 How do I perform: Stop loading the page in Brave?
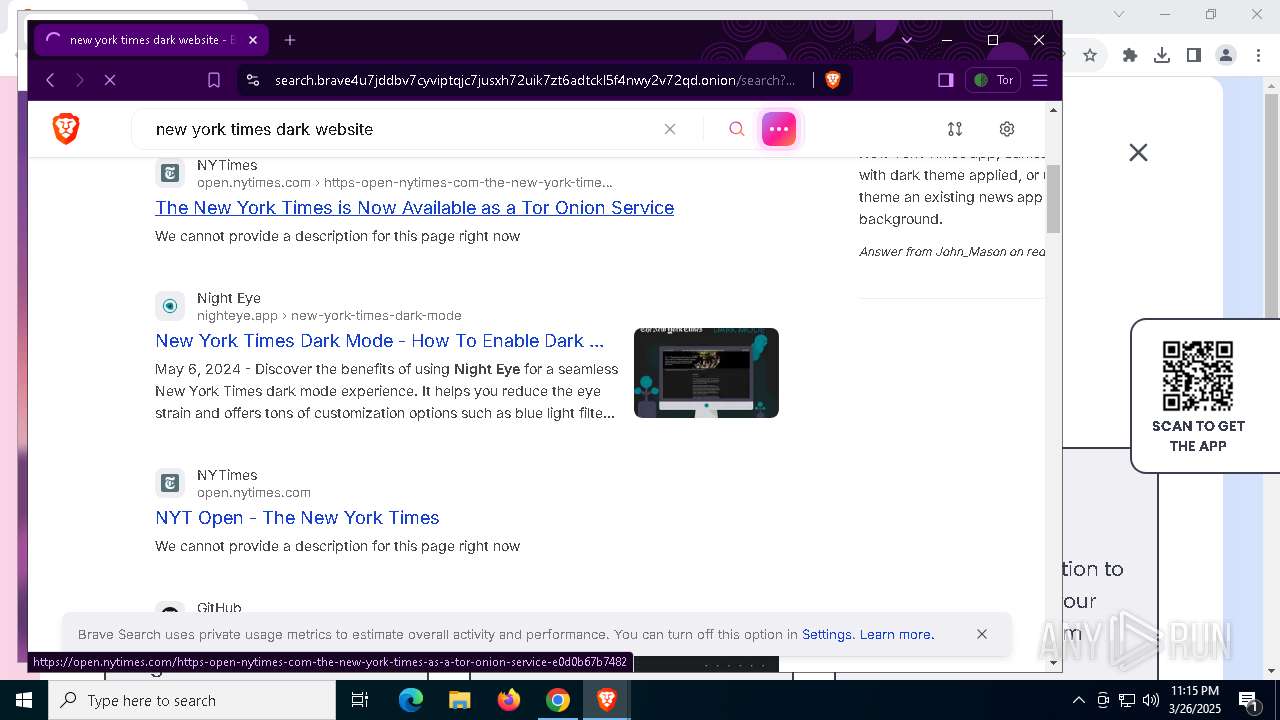coord(110,80)
